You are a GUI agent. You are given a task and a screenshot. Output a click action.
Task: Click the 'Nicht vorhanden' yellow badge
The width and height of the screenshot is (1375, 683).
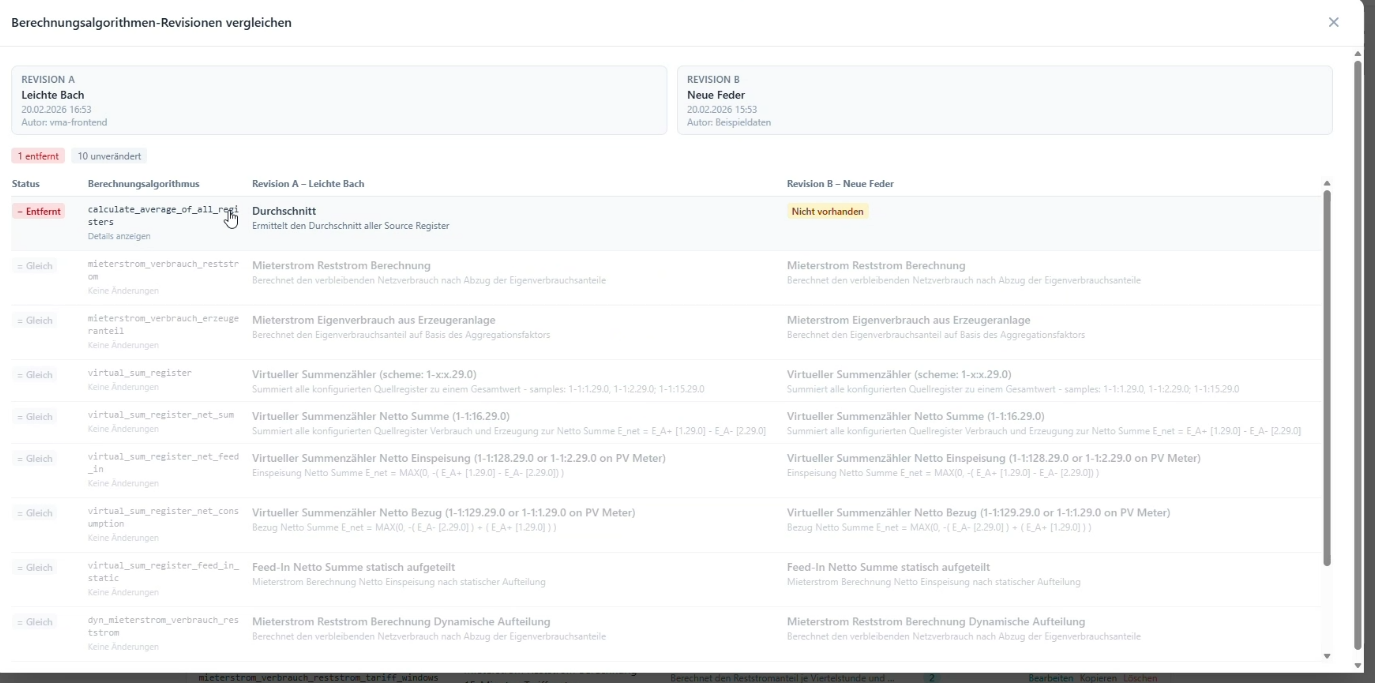827,211
